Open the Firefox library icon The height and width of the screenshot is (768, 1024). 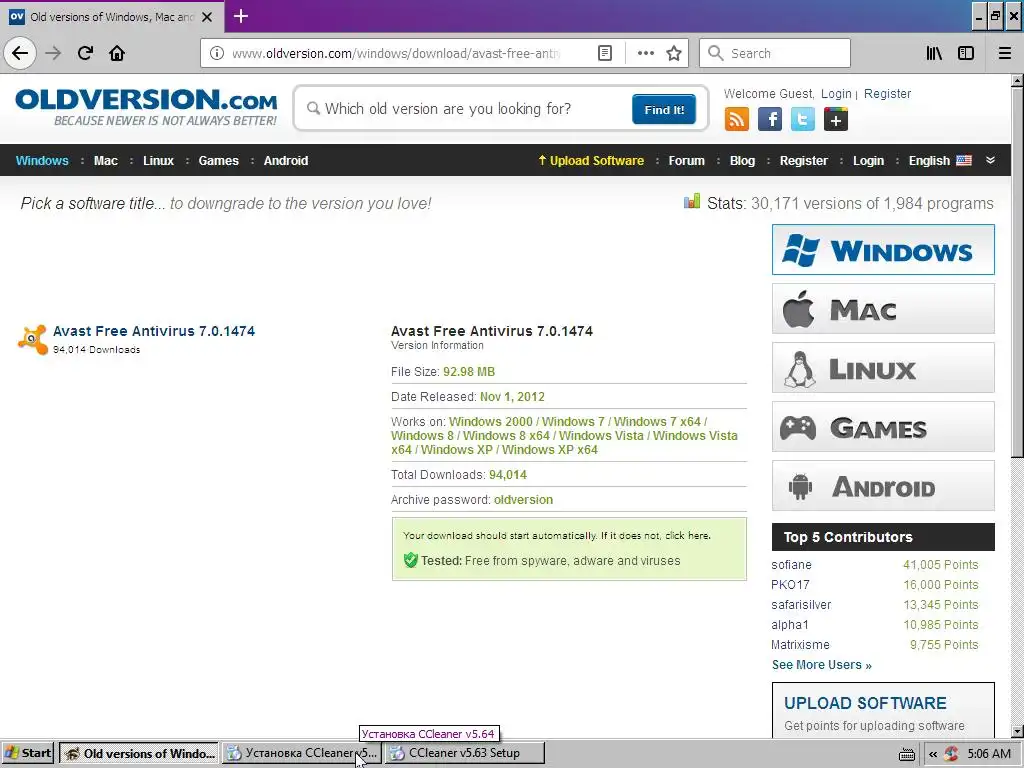coord(934,53)
